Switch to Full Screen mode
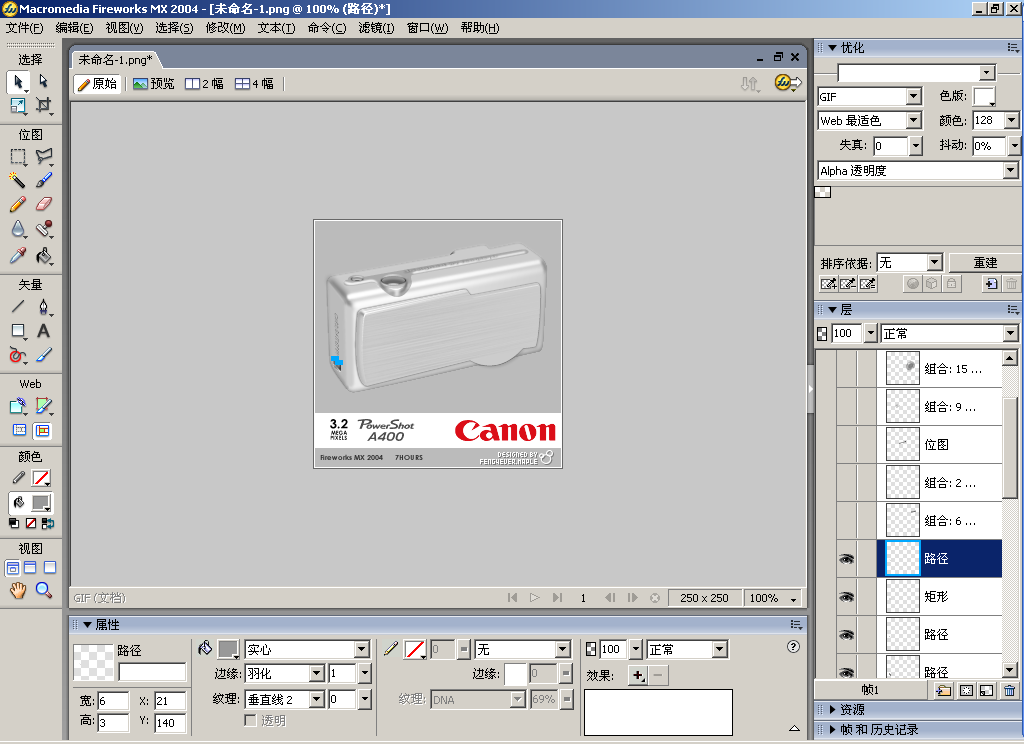Screen dimensions: 1024x744 (50, 568)
